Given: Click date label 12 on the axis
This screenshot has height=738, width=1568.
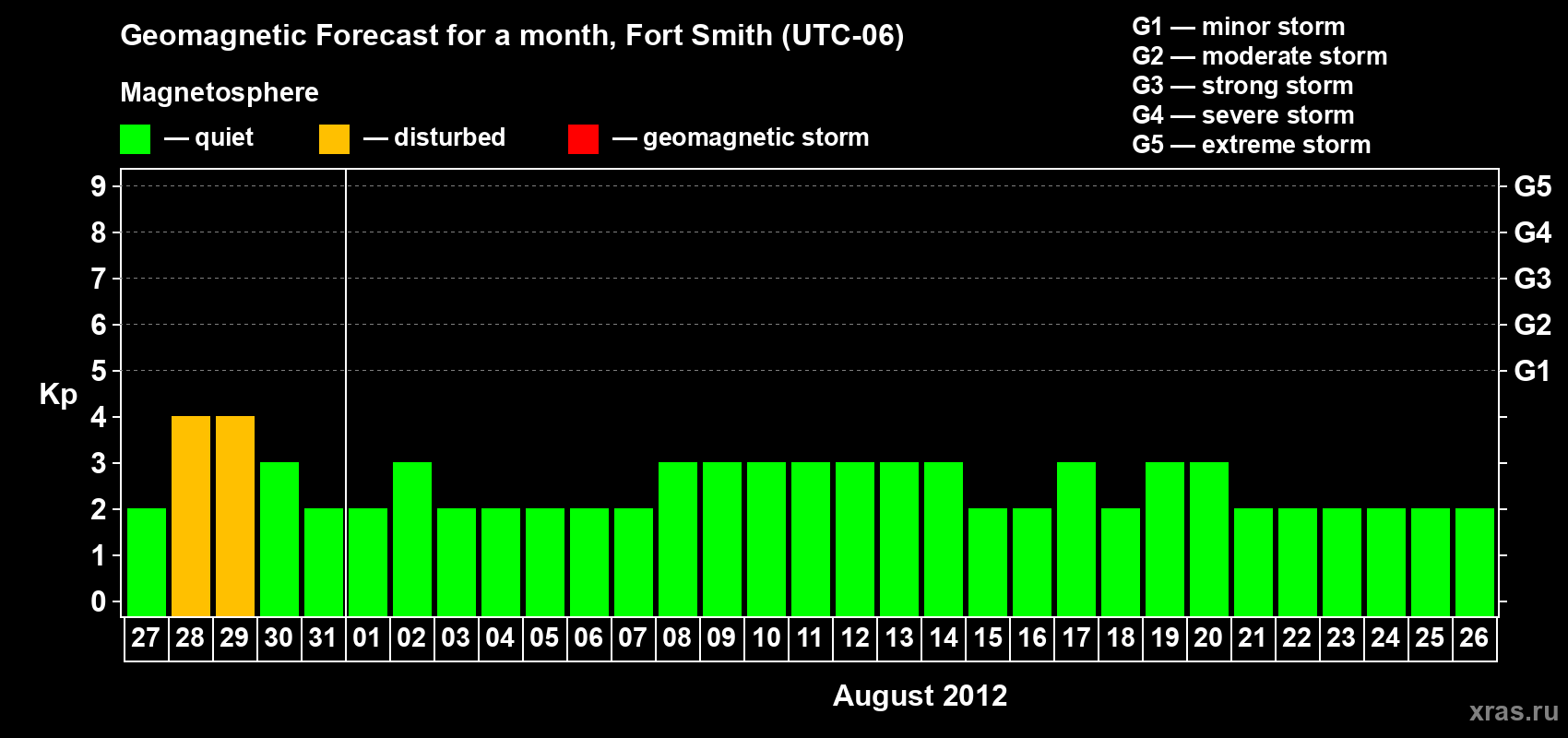Looking at the screenshot, I should tap(855, 637).
